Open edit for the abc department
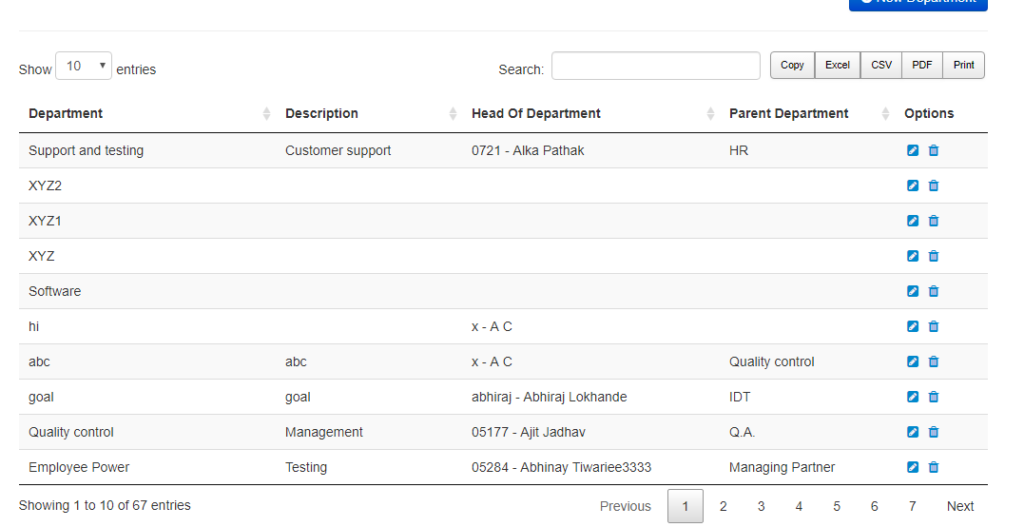 click(912, 362)
